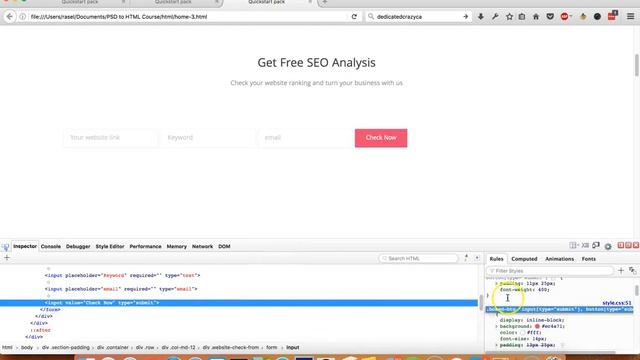Reload the current page

(354, 17)
